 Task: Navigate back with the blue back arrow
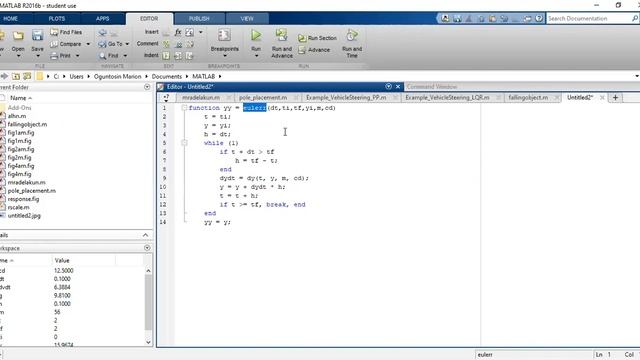point(102,32)
